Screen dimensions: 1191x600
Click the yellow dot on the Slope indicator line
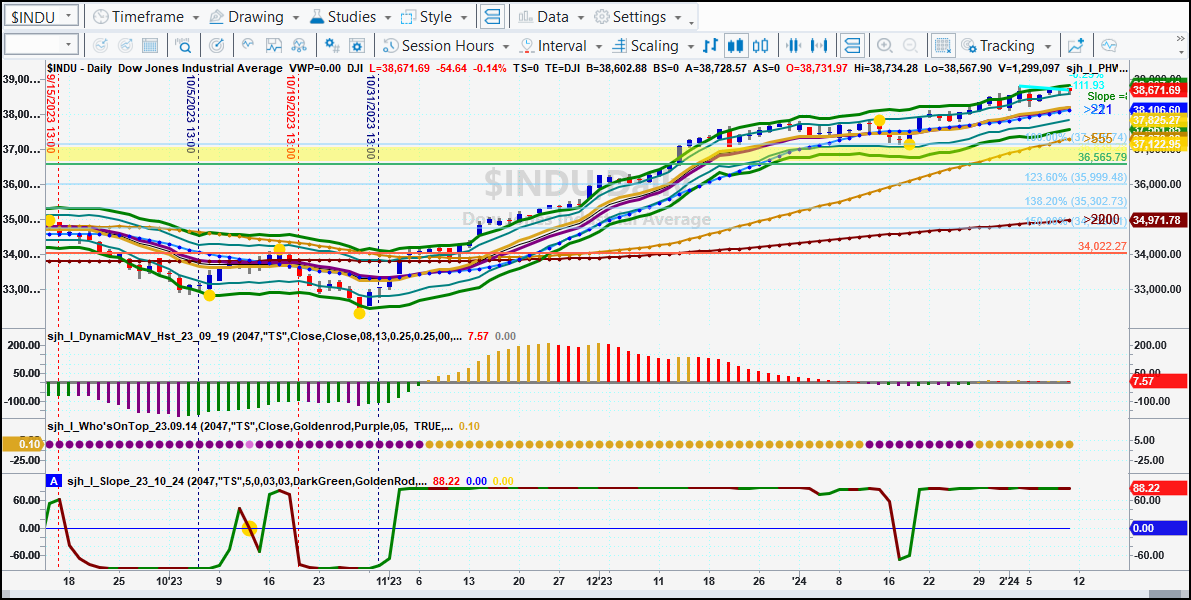(x=248, y=529)
